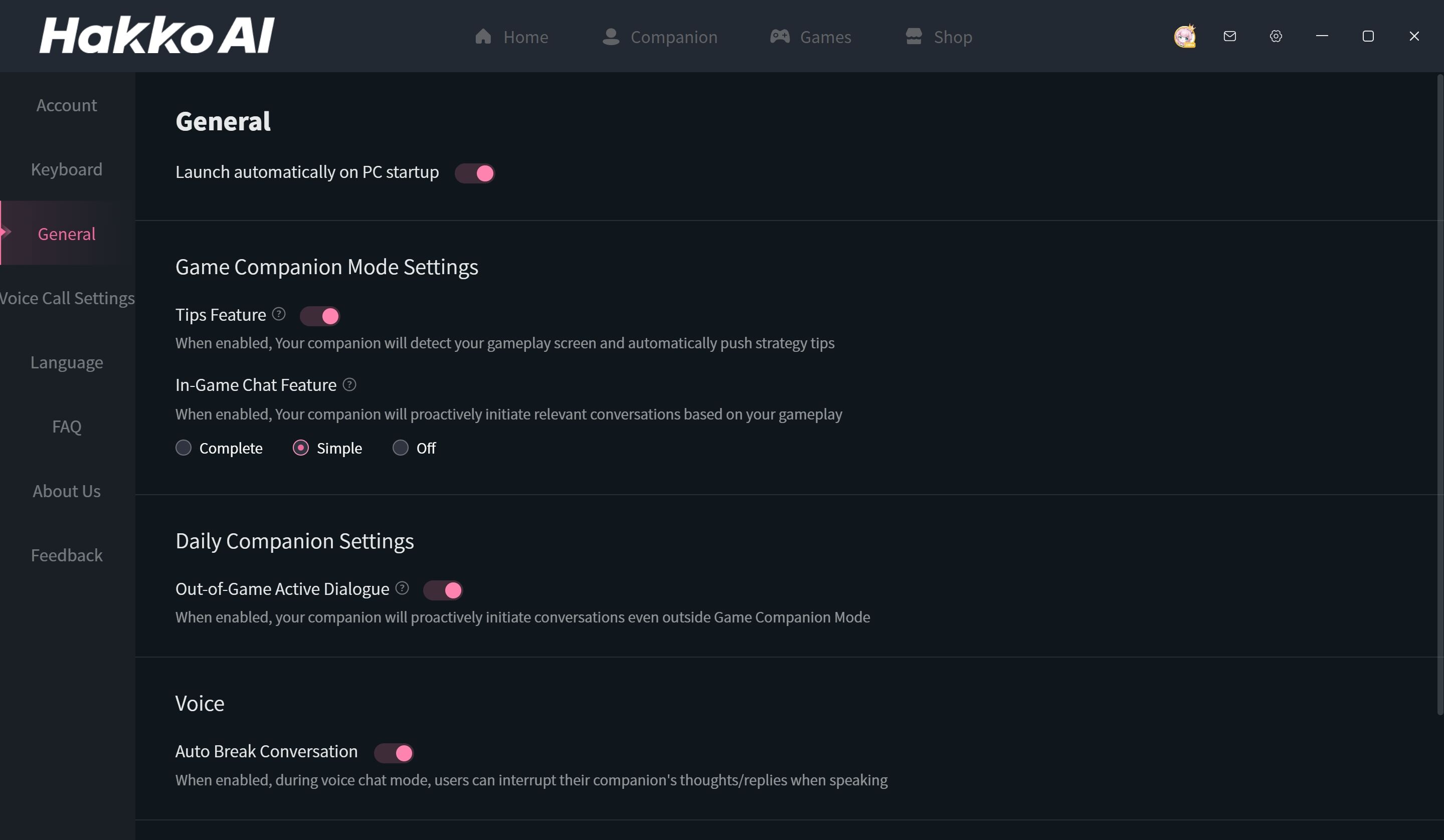Open Voice Call Settings
The image size is (1444, 840).
point(67,298)
